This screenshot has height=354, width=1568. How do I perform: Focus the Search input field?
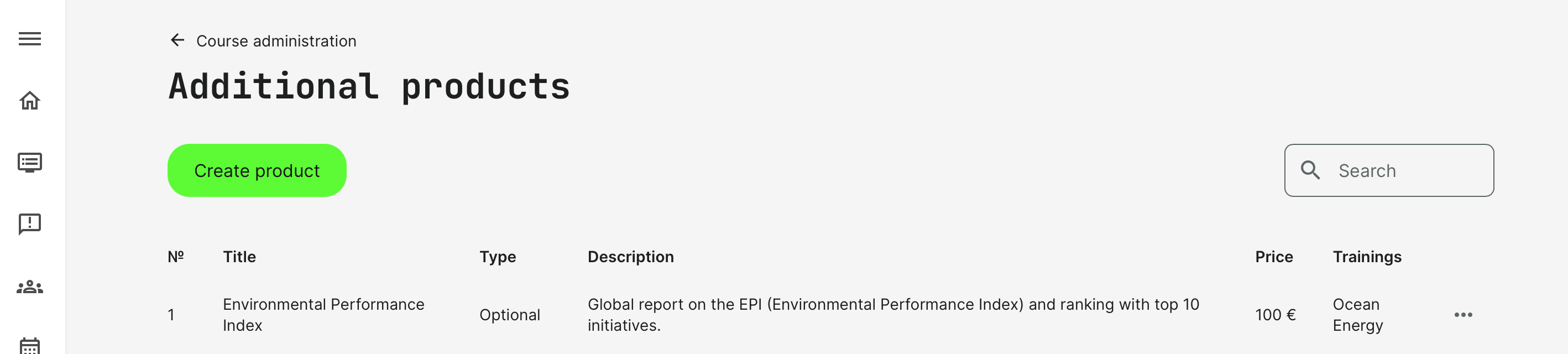1409,170
